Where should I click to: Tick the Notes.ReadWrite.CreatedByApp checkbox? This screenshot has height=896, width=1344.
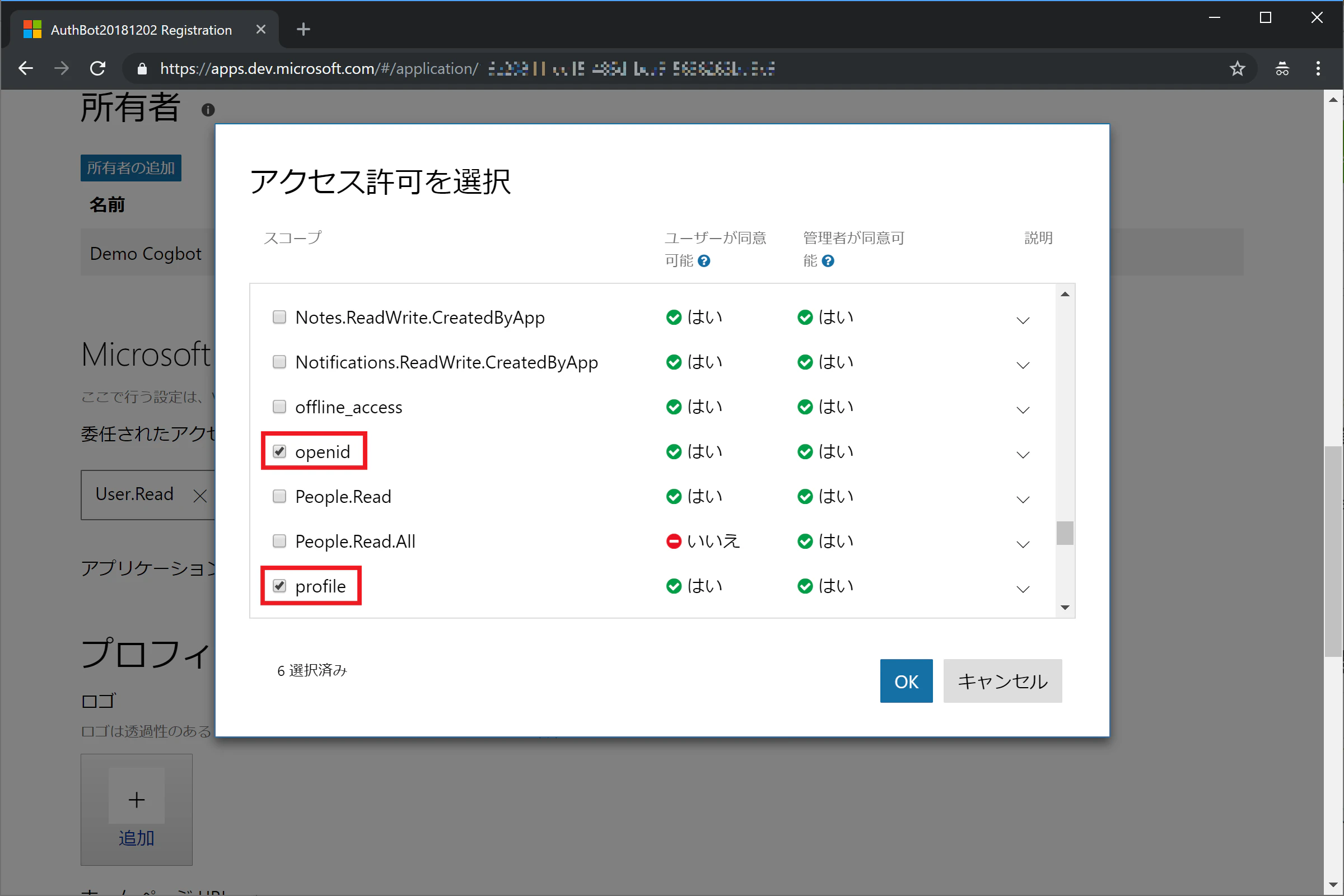[x=279, y=317]
